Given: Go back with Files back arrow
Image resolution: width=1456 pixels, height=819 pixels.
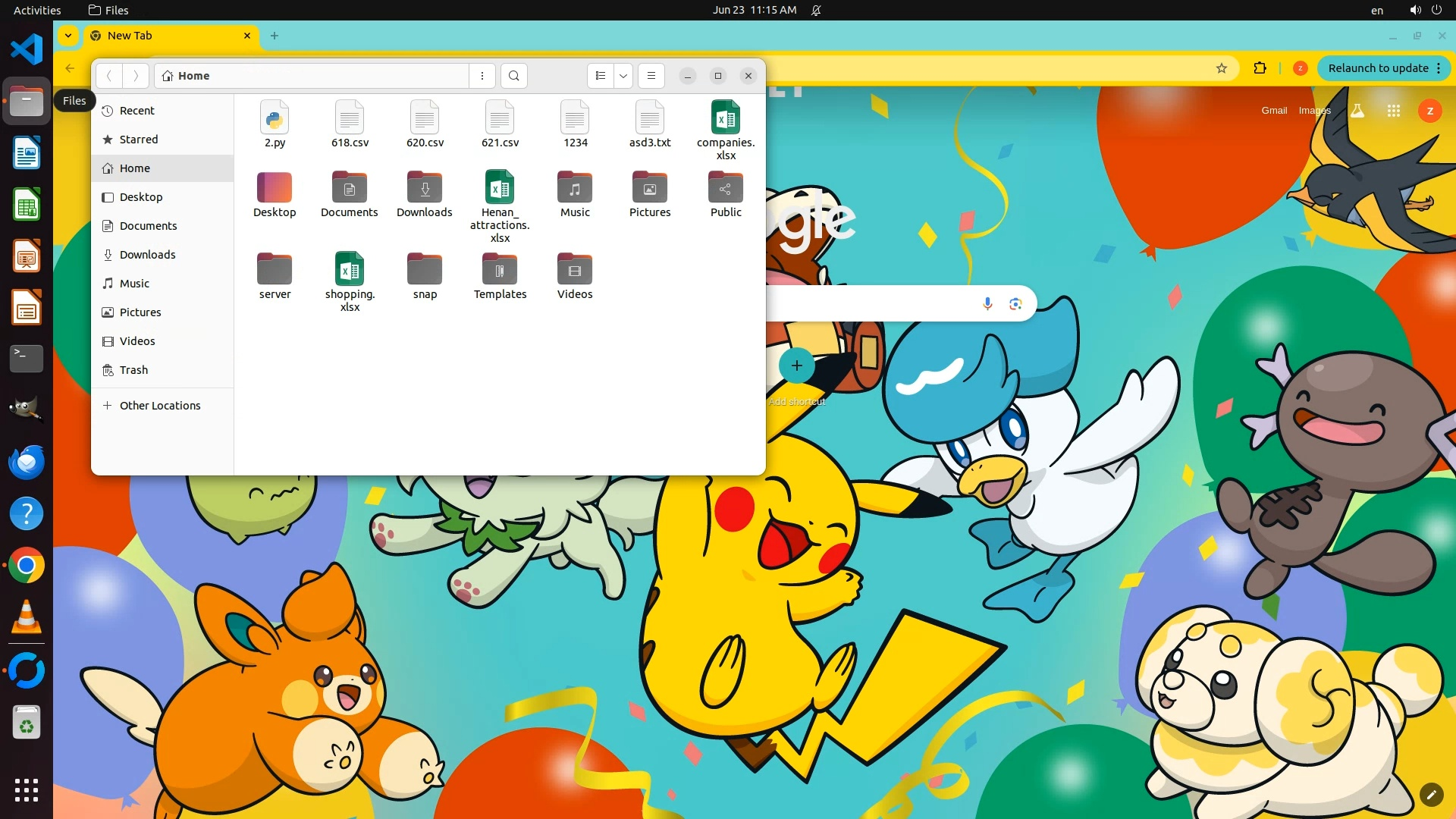Looking at the screenshot, I should [109, 76].
